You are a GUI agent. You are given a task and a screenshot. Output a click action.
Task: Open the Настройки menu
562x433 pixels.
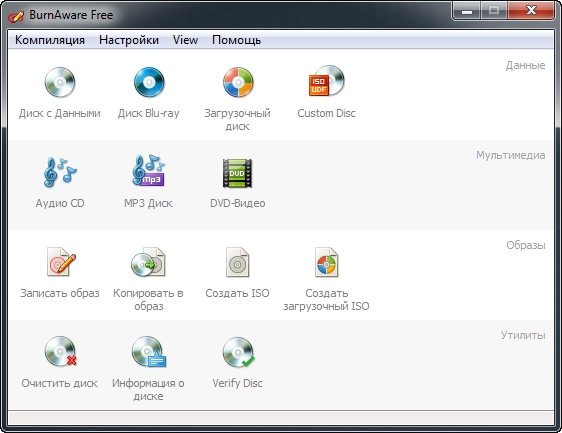pyautogui.click(x=129, y=40)
